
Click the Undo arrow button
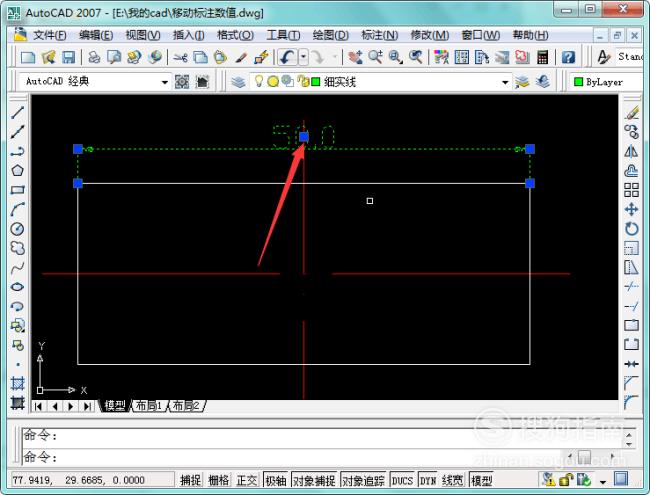click(x=288, y=57)
